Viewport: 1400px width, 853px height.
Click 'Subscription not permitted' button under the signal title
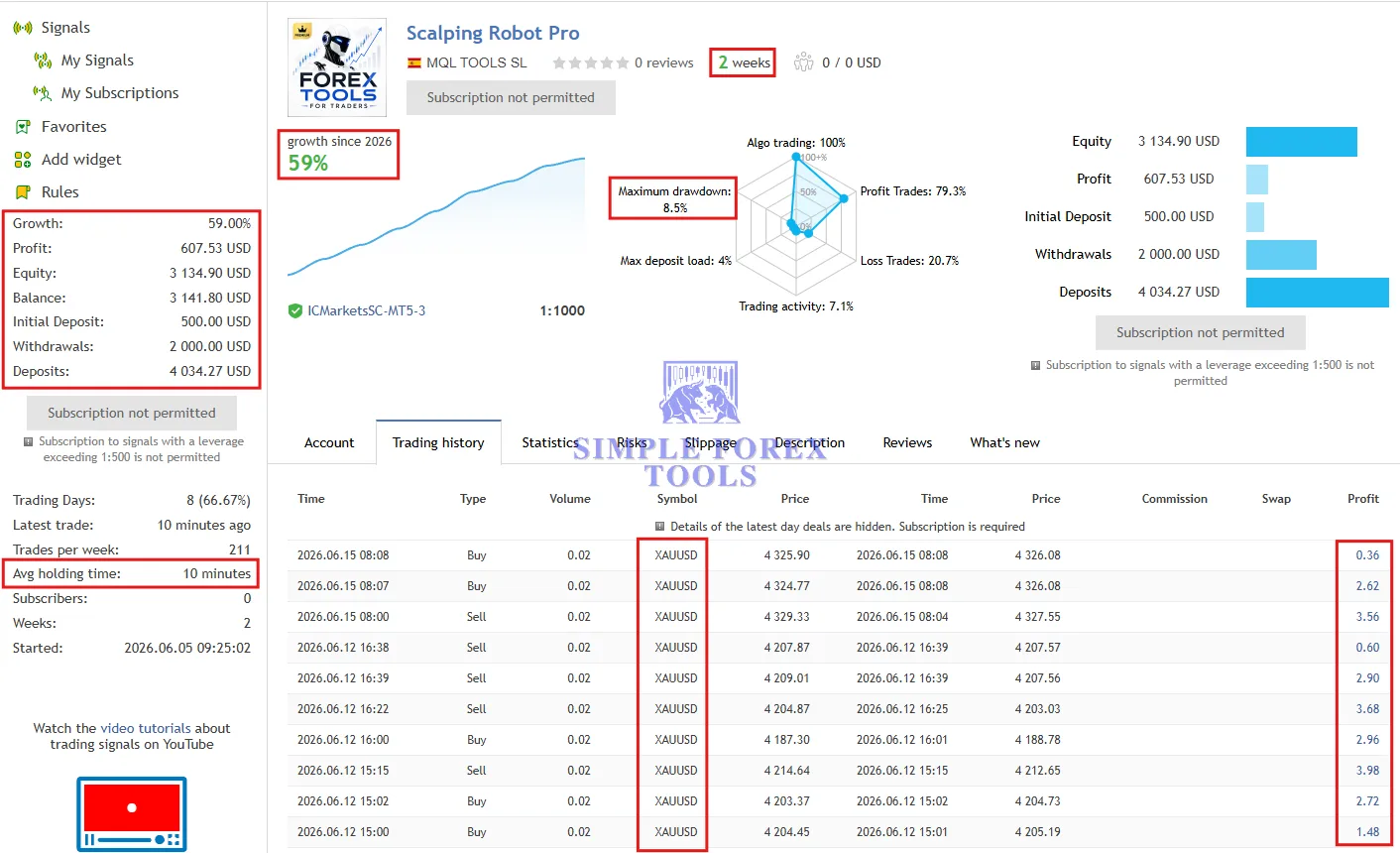pos(511,97)
